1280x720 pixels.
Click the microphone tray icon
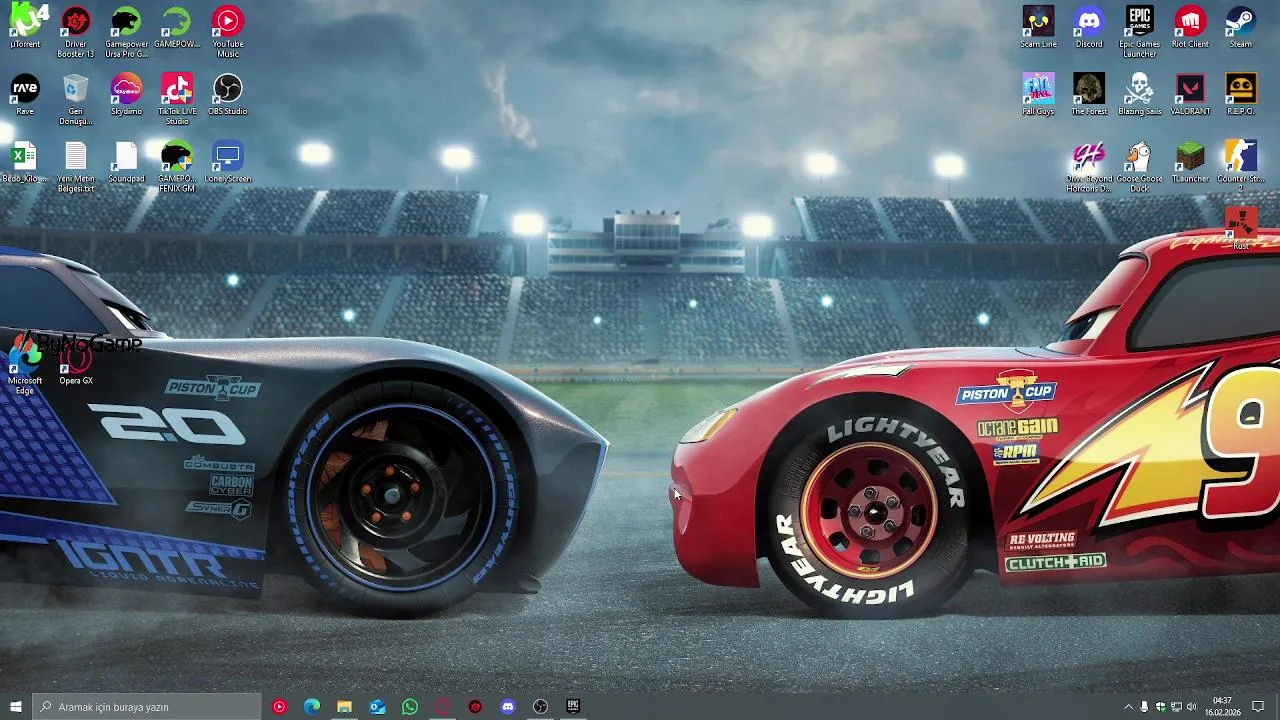click(x=1145, y=707)
